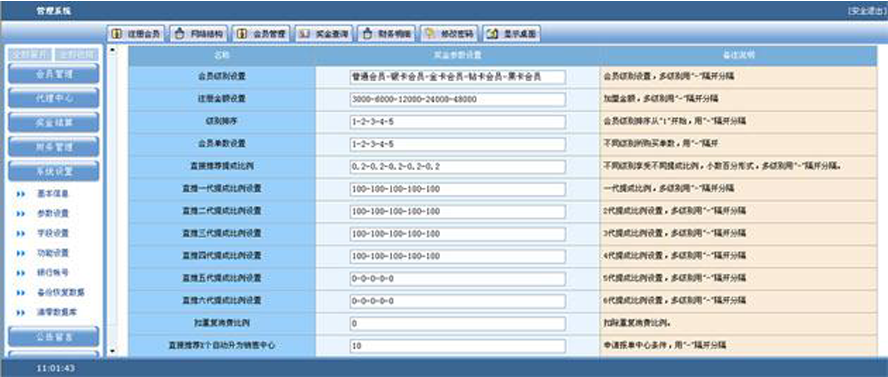The image size is (888, 377).
Task: Click double-arrow icon beside 基本信息
Action: [x=21, y=194]
